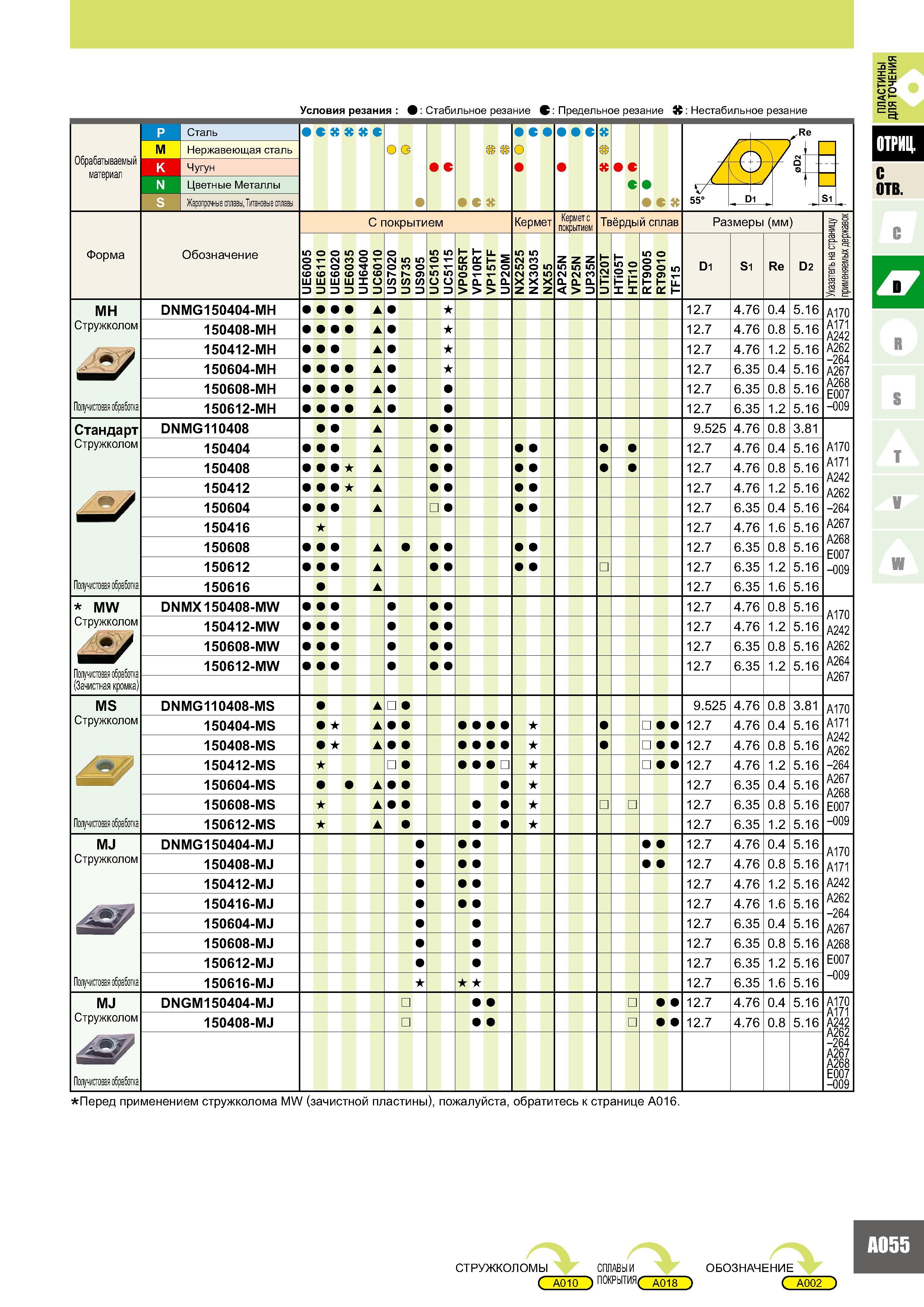Open the W insert shape tab
Viewport: 924px width, 1307px height.
point(897,556)
